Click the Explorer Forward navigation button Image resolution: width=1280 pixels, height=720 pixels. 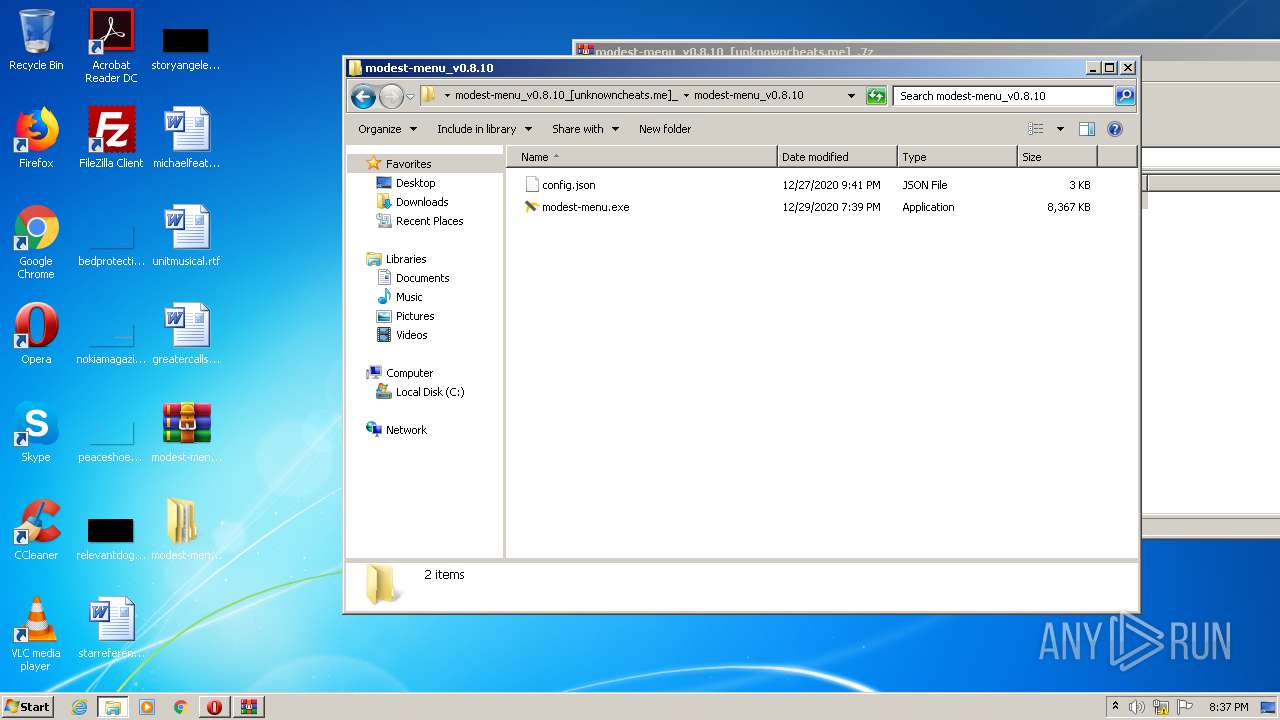tap(391, 96)
